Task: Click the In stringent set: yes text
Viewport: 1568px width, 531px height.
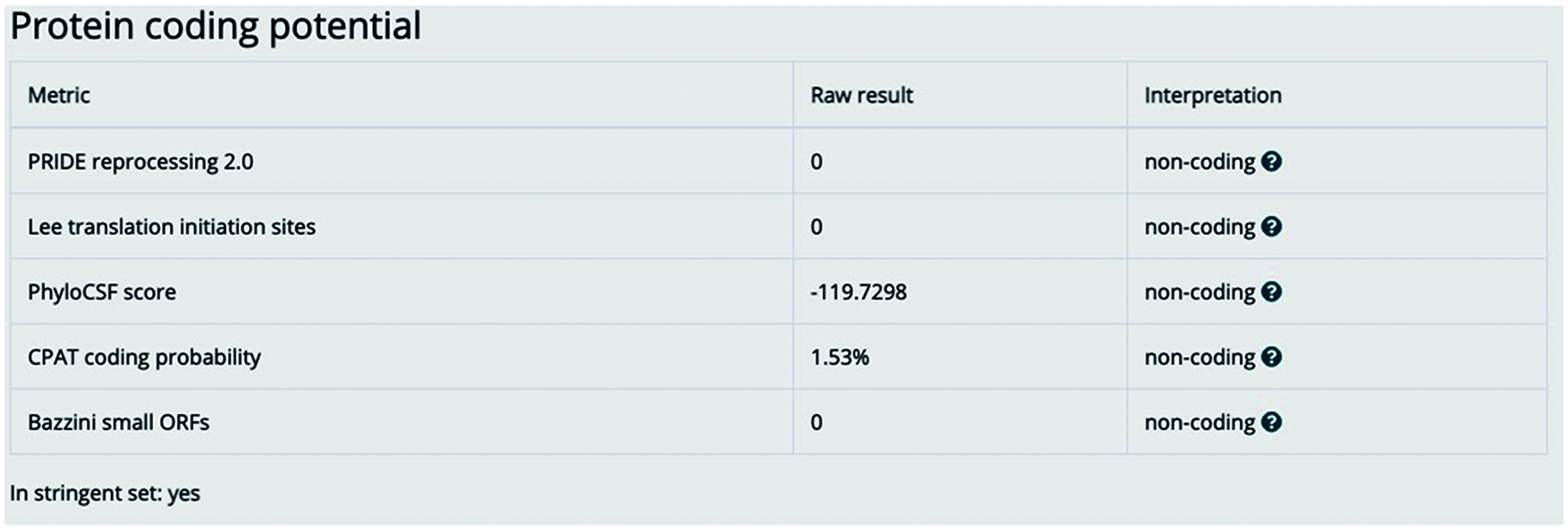Action: point(105,493)
